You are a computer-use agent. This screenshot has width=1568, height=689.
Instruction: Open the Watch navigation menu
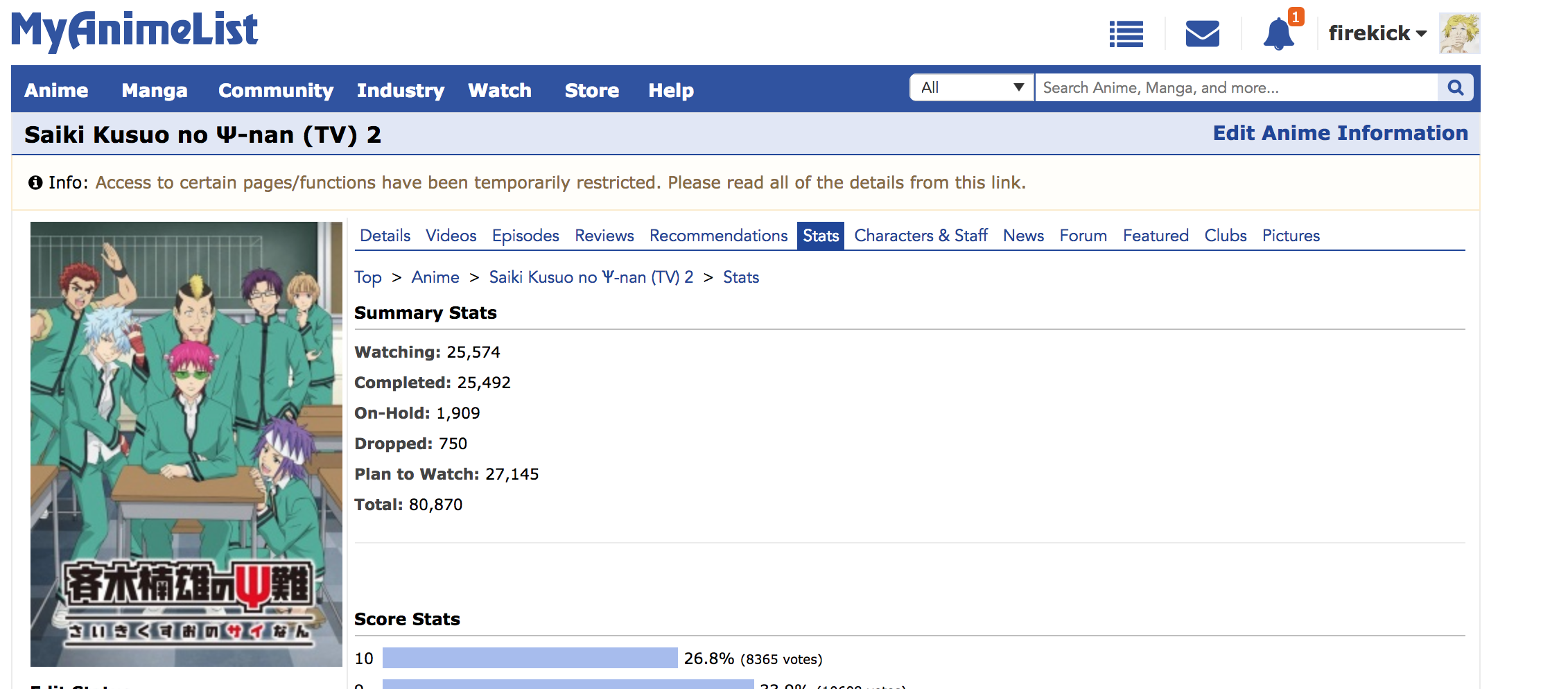click(500, 90)
